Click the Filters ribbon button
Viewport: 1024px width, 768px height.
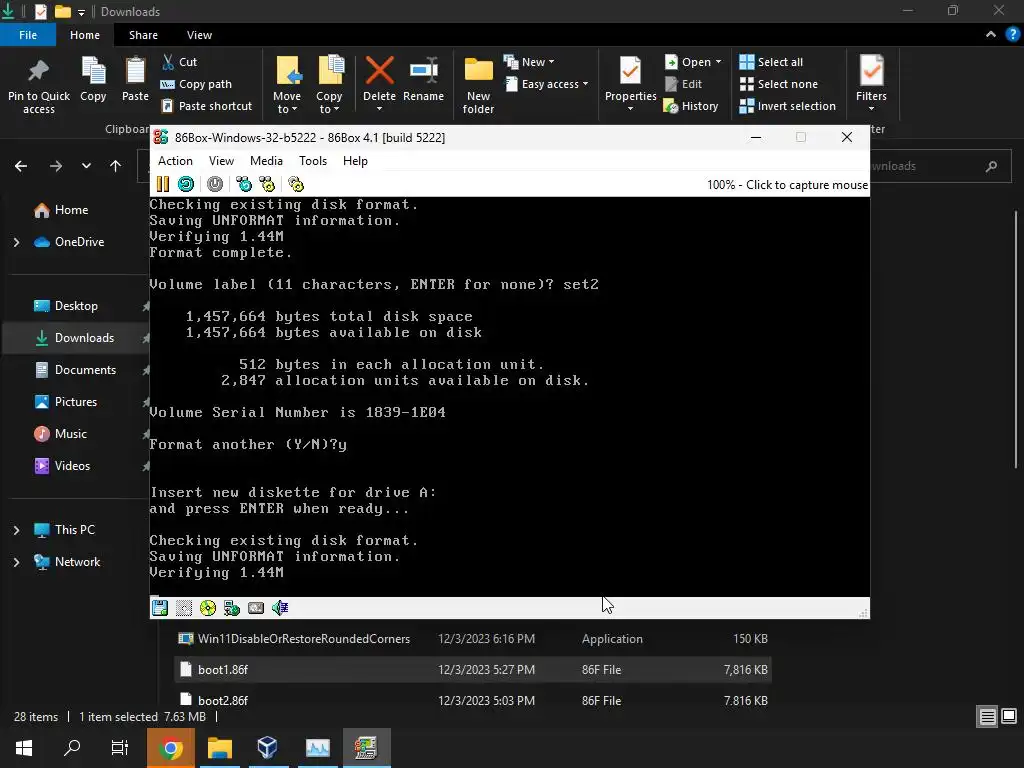872,82
